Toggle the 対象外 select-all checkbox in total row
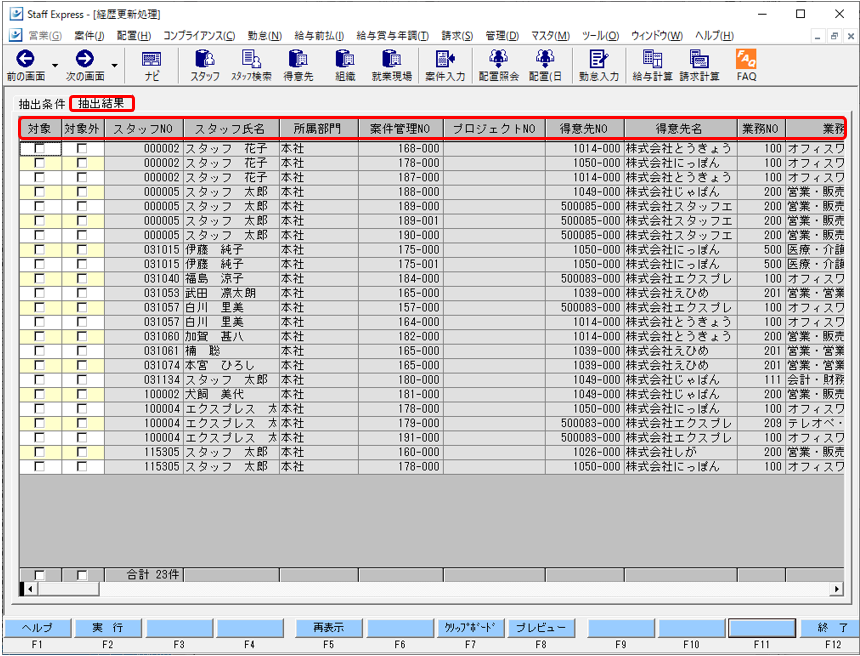 point(82,575)
